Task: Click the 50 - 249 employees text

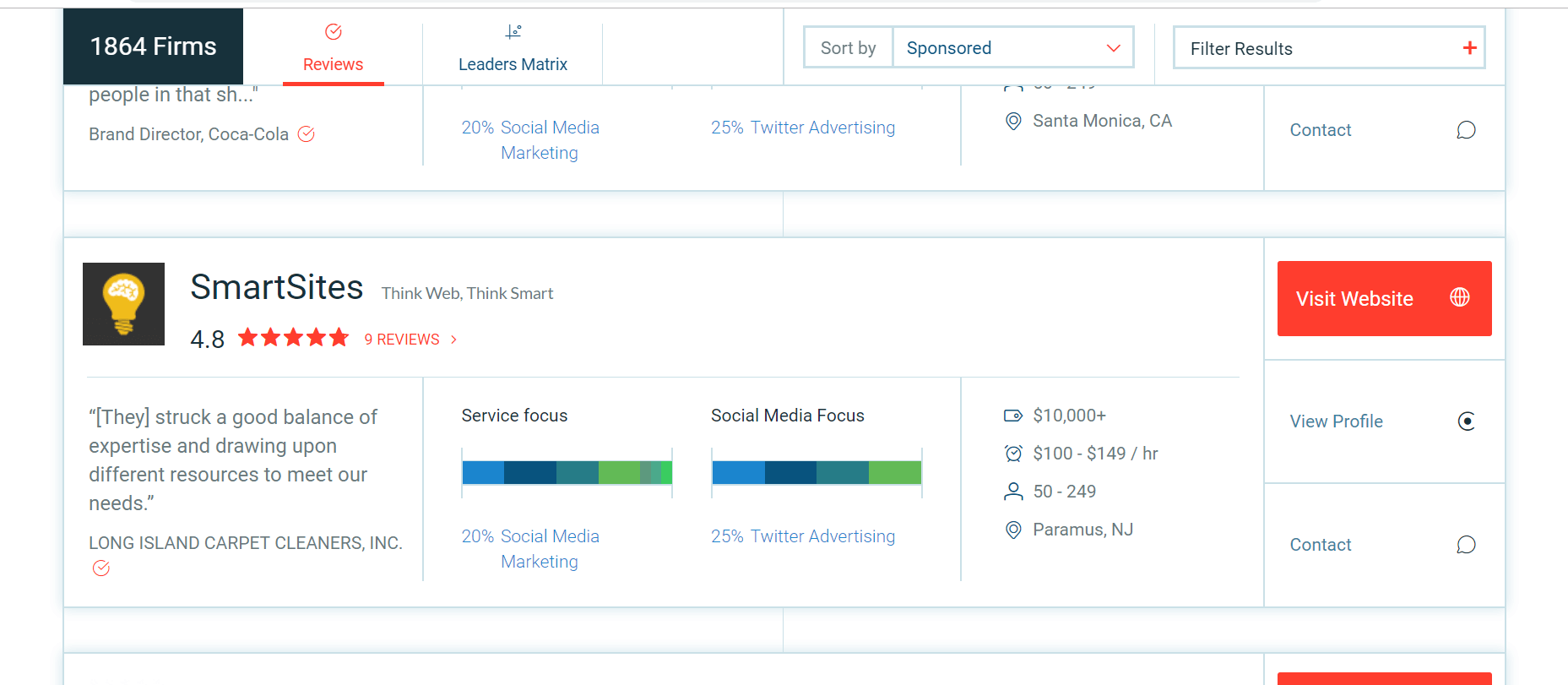Action: 1064,492
